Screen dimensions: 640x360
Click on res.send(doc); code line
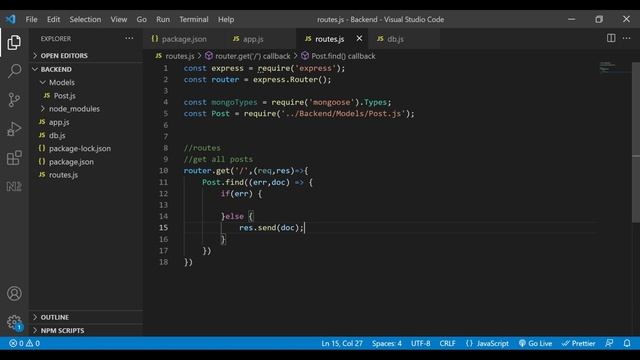[271, 228]
